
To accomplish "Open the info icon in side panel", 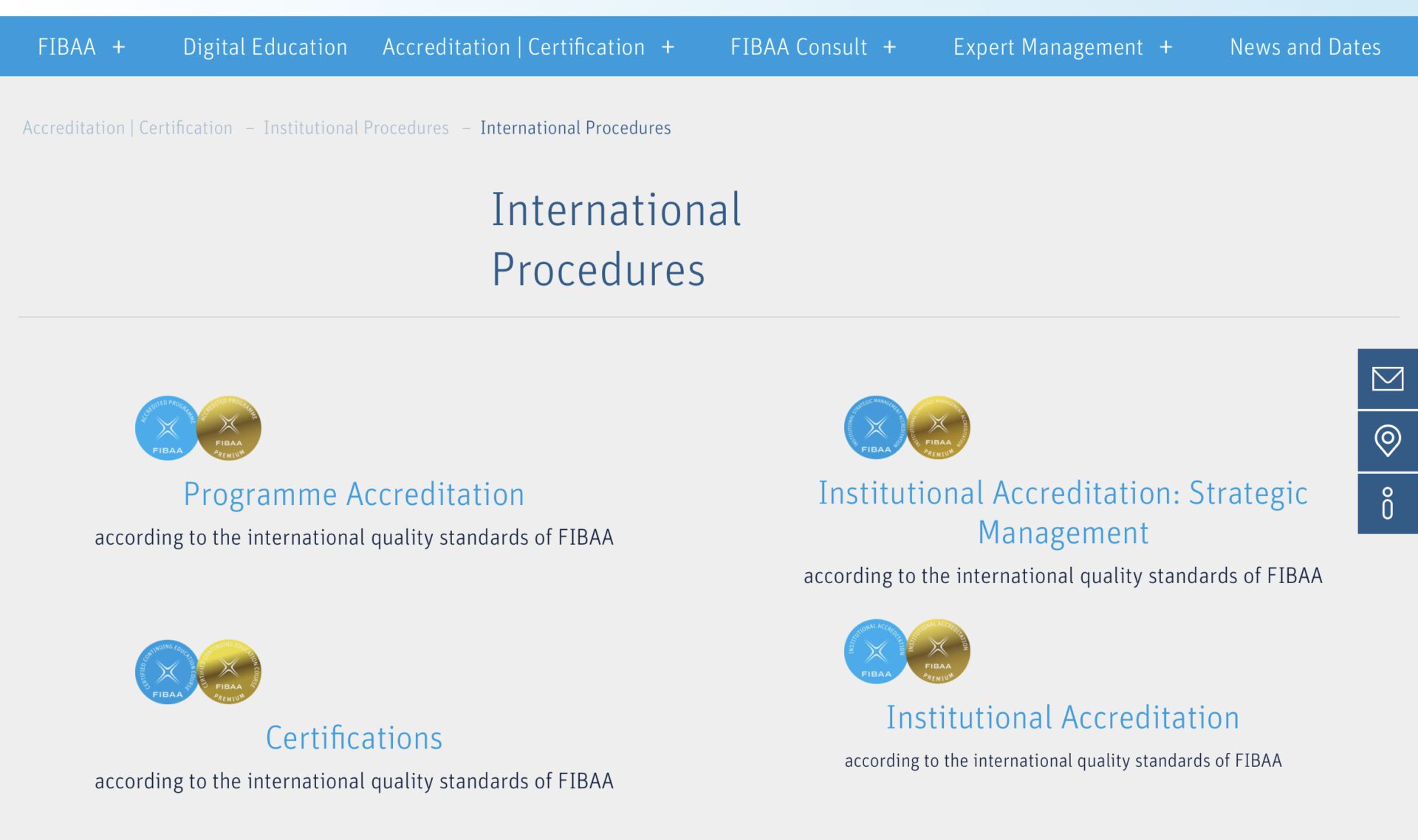I will click(1387, 503).
